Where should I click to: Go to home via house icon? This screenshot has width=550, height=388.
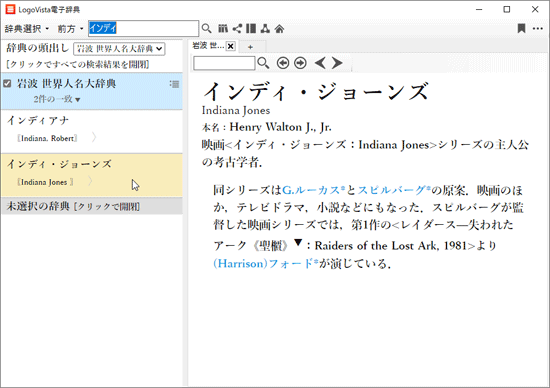point(279,28)
